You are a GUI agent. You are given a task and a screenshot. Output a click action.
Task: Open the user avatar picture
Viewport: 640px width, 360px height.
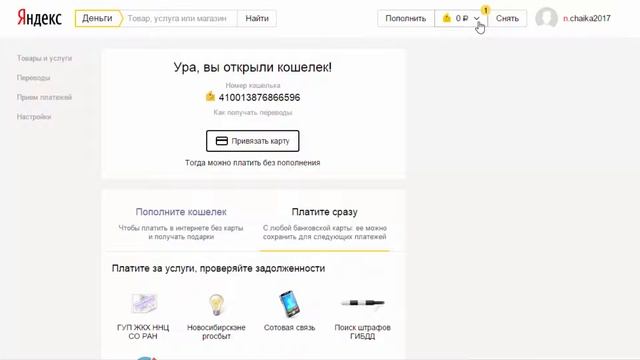(547, 18)
